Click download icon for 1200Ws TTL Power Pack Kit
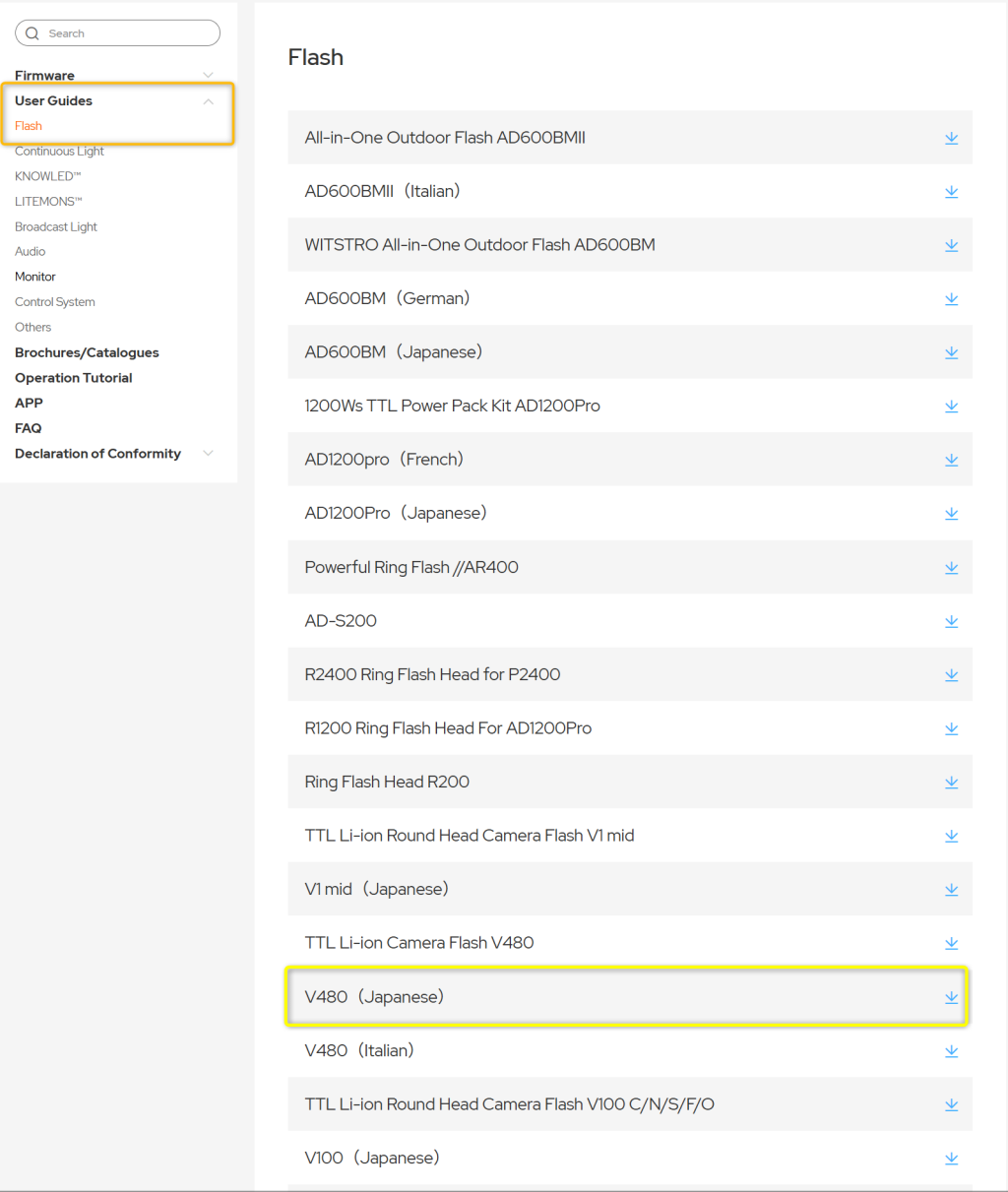1008x1192 pixels. [951, 407]
